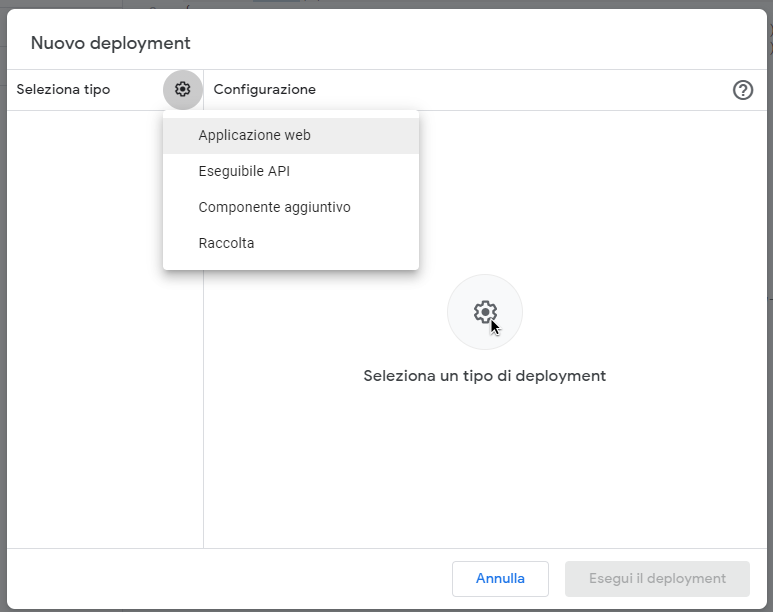Click the dimmed editor strip above the dialog
The height and width of the screenshot is (612, 773).
(400, 4)
